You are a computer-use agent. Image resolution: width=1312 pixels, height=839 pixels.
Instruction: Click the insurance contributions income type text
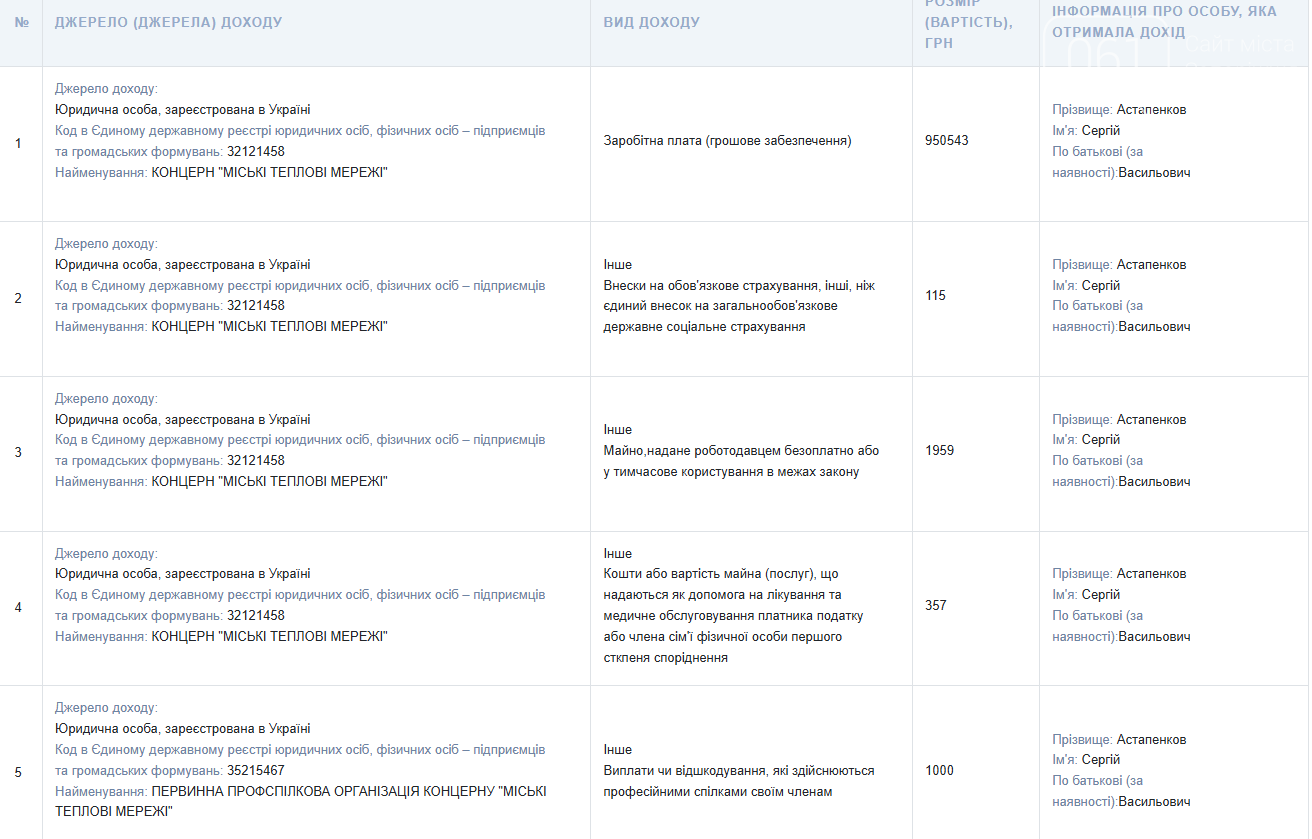coord(738,306)
